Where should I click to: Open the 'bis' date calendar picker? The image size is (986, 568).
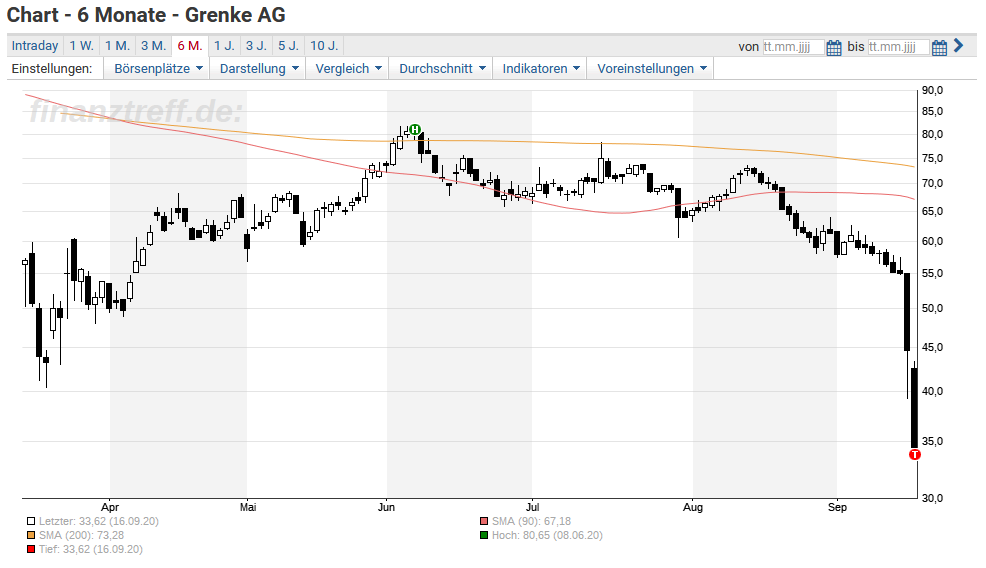pyautogui.click(x=939, y=48)
